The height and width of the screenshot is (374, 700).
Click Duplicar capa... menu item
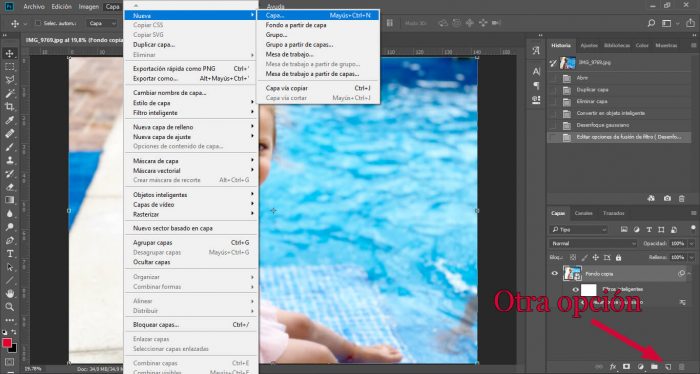[154, 45]
